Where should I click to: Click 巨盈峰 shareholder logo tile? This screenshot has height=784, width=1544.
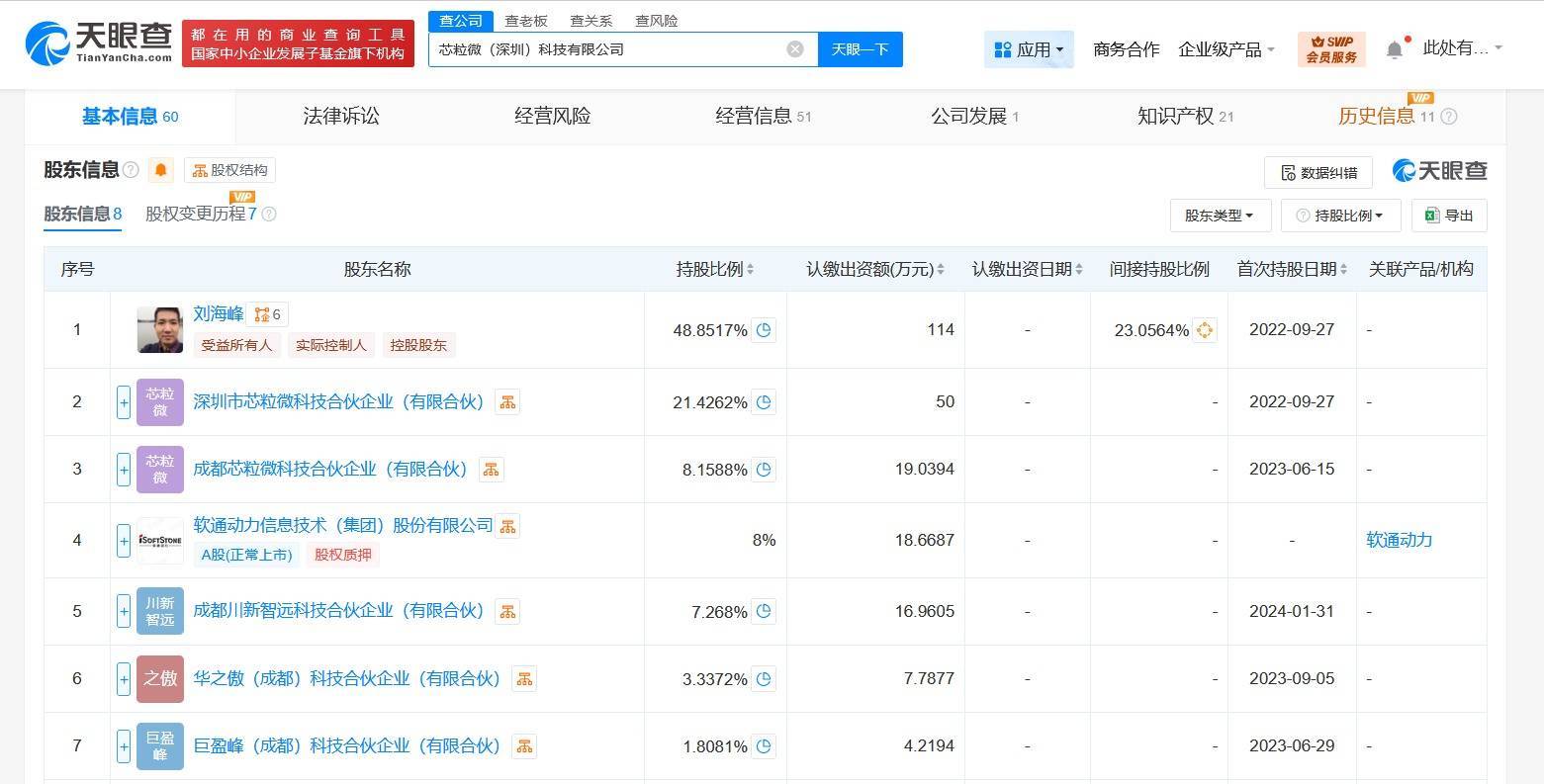click(x=160, y=745)
